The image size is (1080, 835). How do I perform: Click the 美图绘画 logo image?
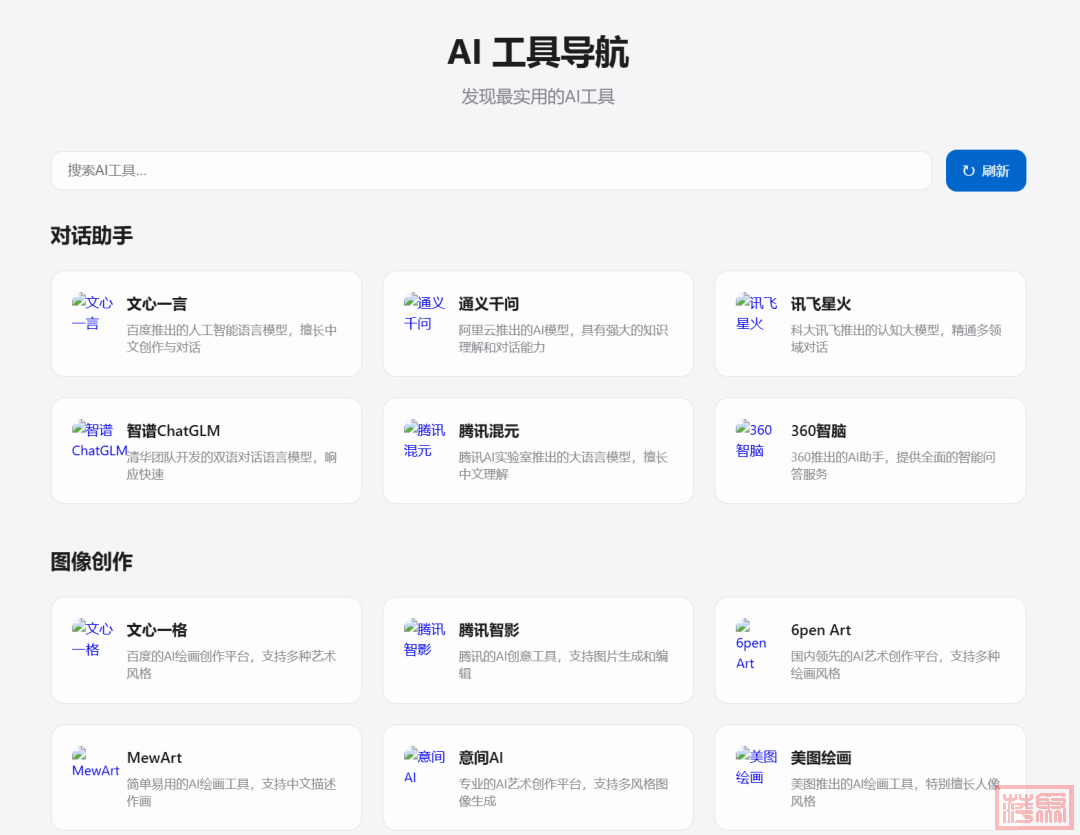[x=756, y=766]
